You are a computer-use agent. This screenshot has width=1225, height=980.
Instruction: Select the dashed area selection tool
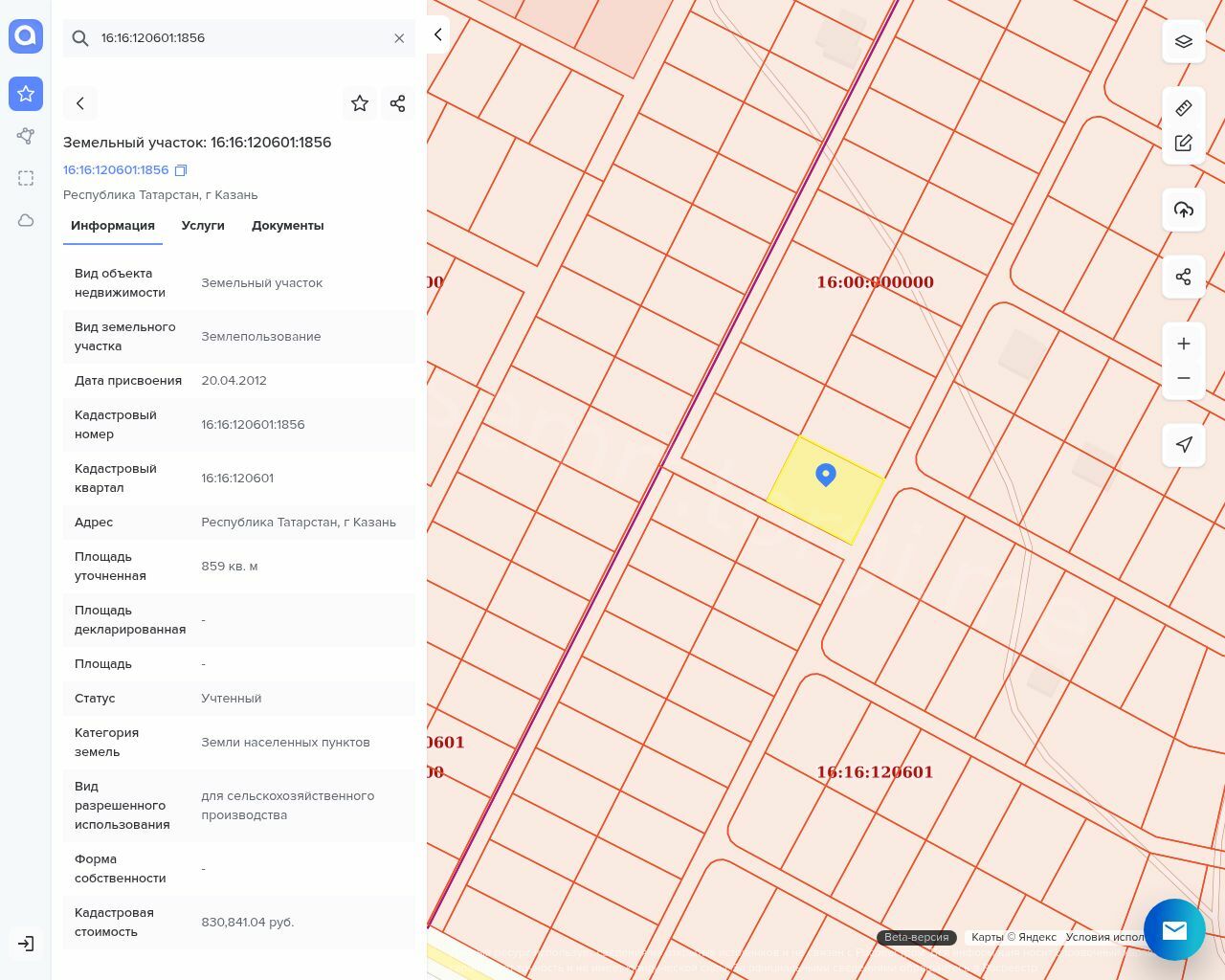[x=26, y=178]
